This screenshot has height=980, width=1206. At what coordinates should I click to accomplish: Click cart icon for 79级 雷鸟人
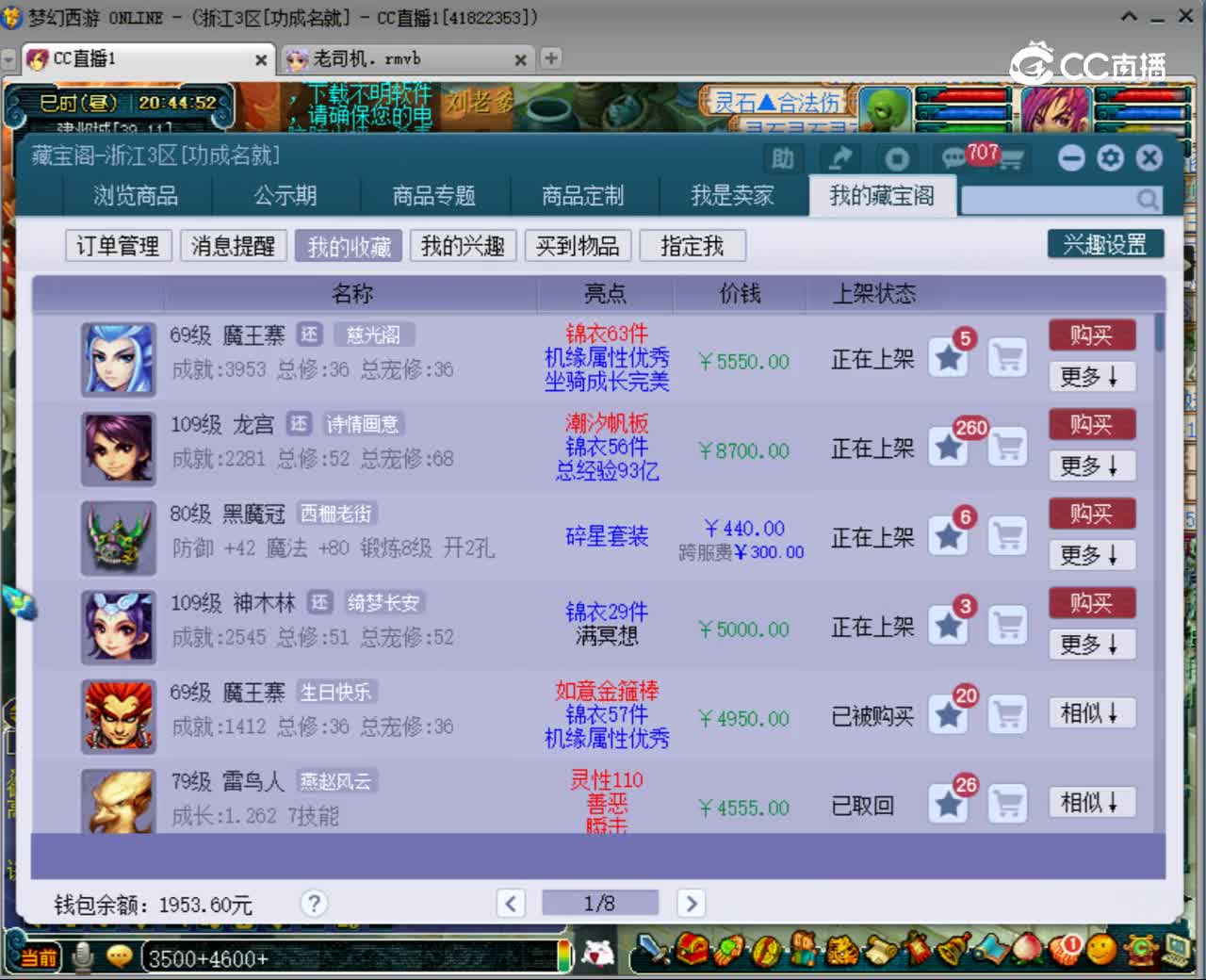coord(1008,804)
